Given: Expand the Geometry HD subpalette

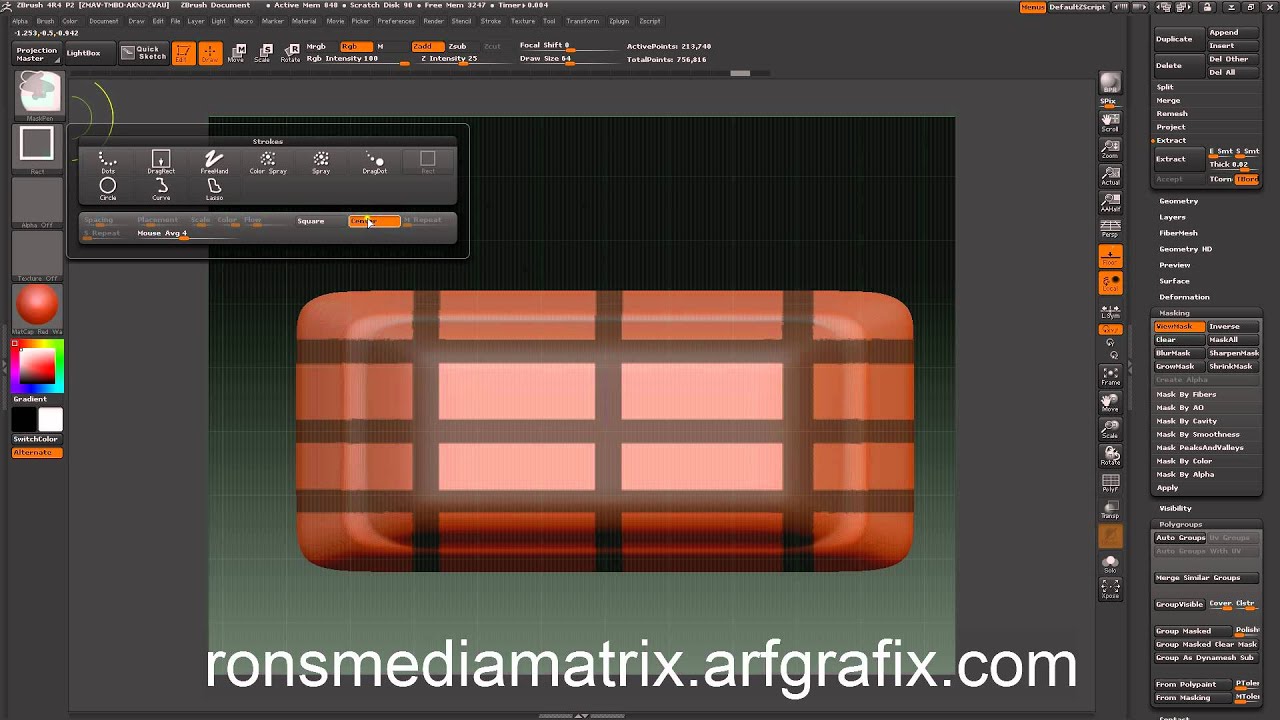Looking at the screenshot, I should pos(1185,249).
